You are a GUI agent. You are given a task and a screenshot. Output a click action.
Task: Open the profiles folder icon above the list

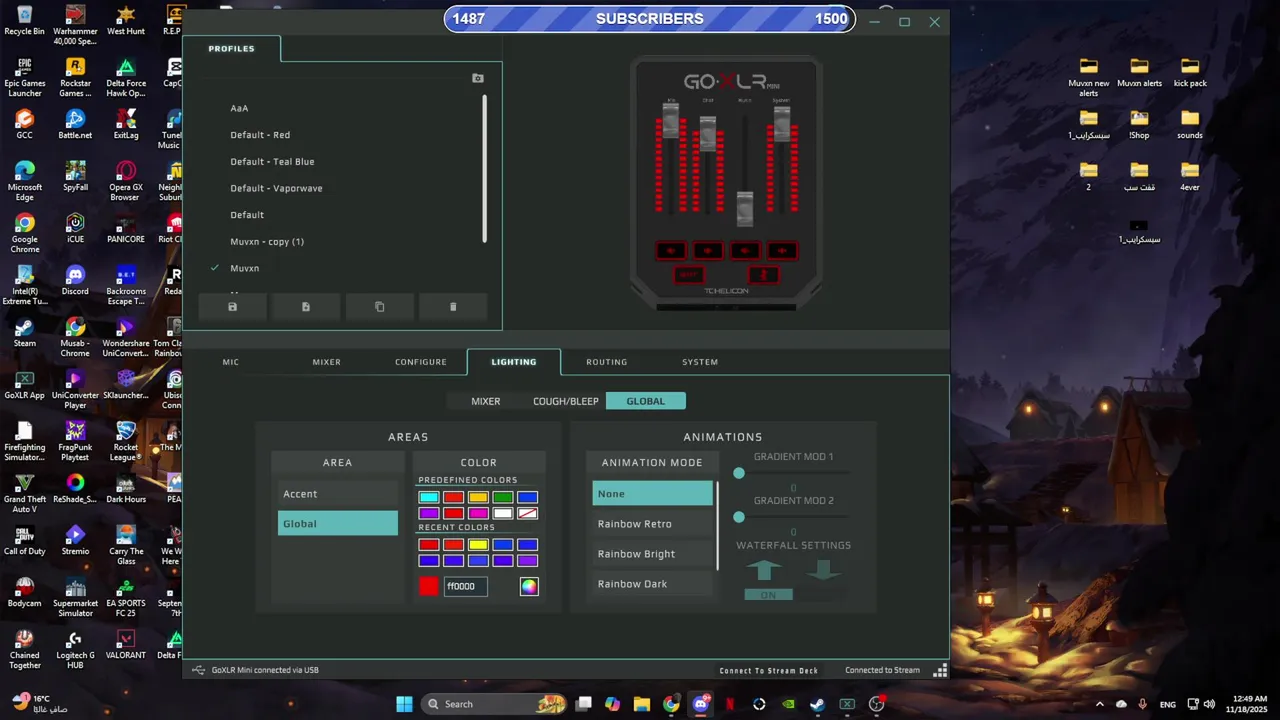(478, 78)
